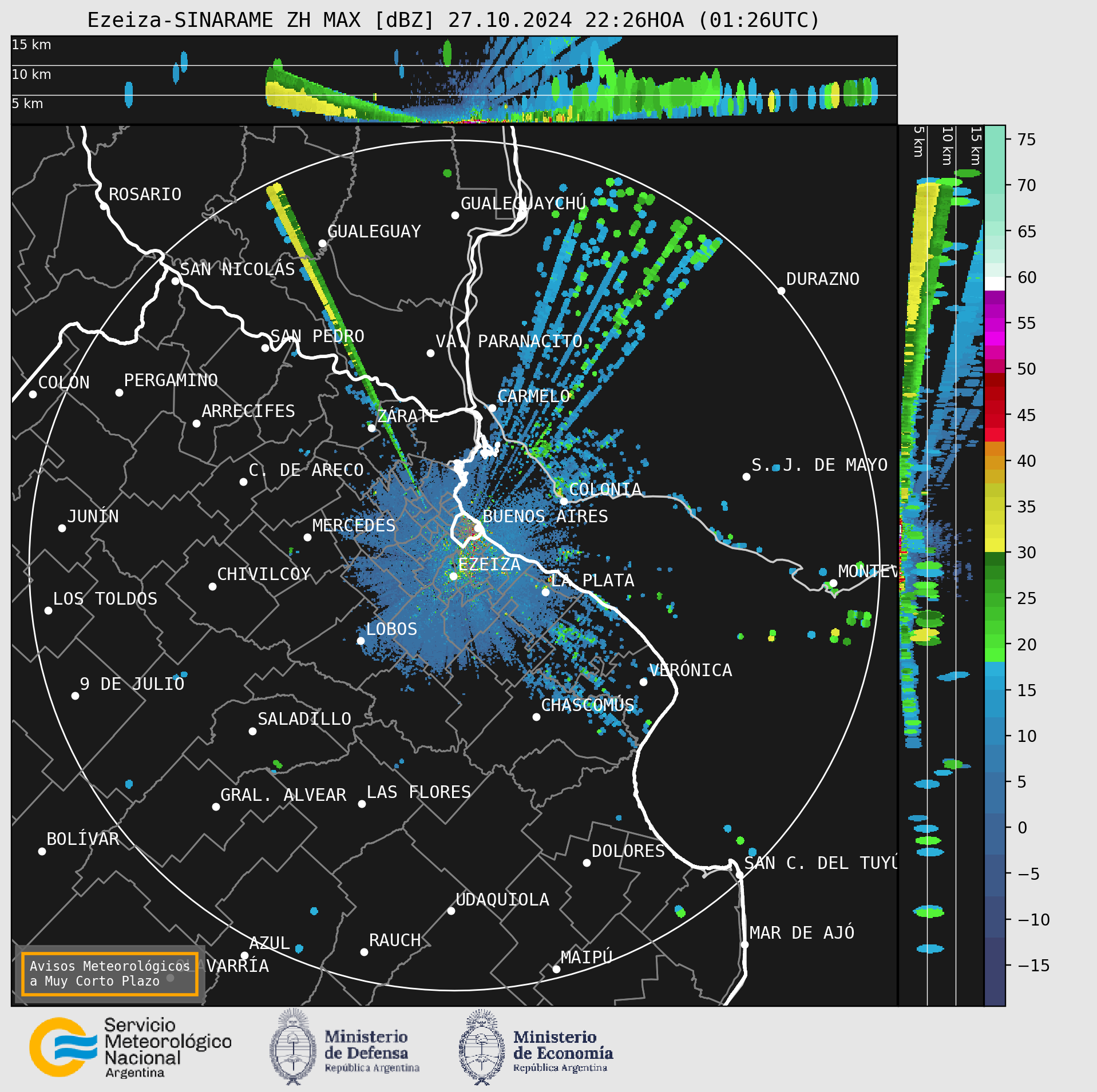This screenshot has width=1097, height=1092.
Task: Click the CHASCOMÚS city label
Action: 588,705
